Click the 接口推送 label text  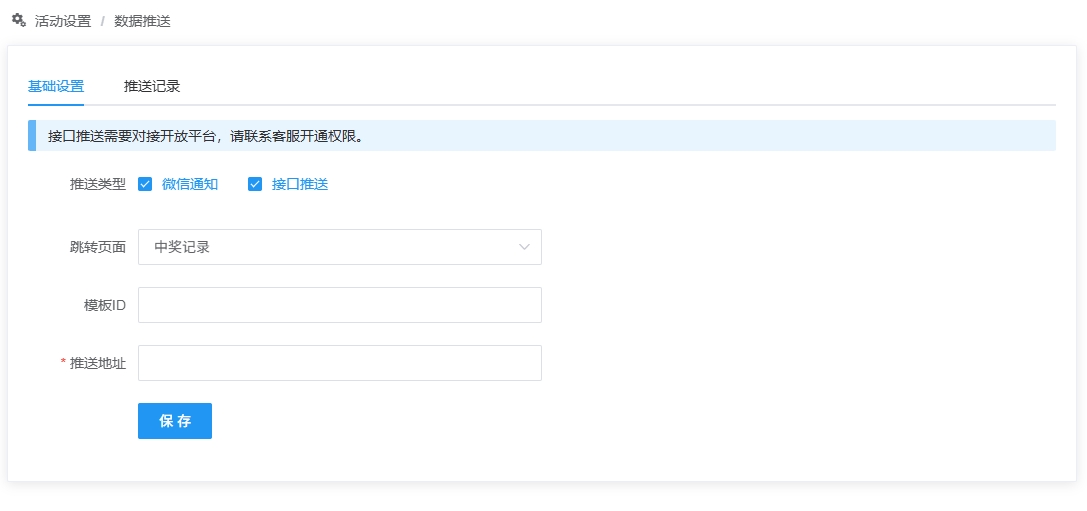pos(300,184)
